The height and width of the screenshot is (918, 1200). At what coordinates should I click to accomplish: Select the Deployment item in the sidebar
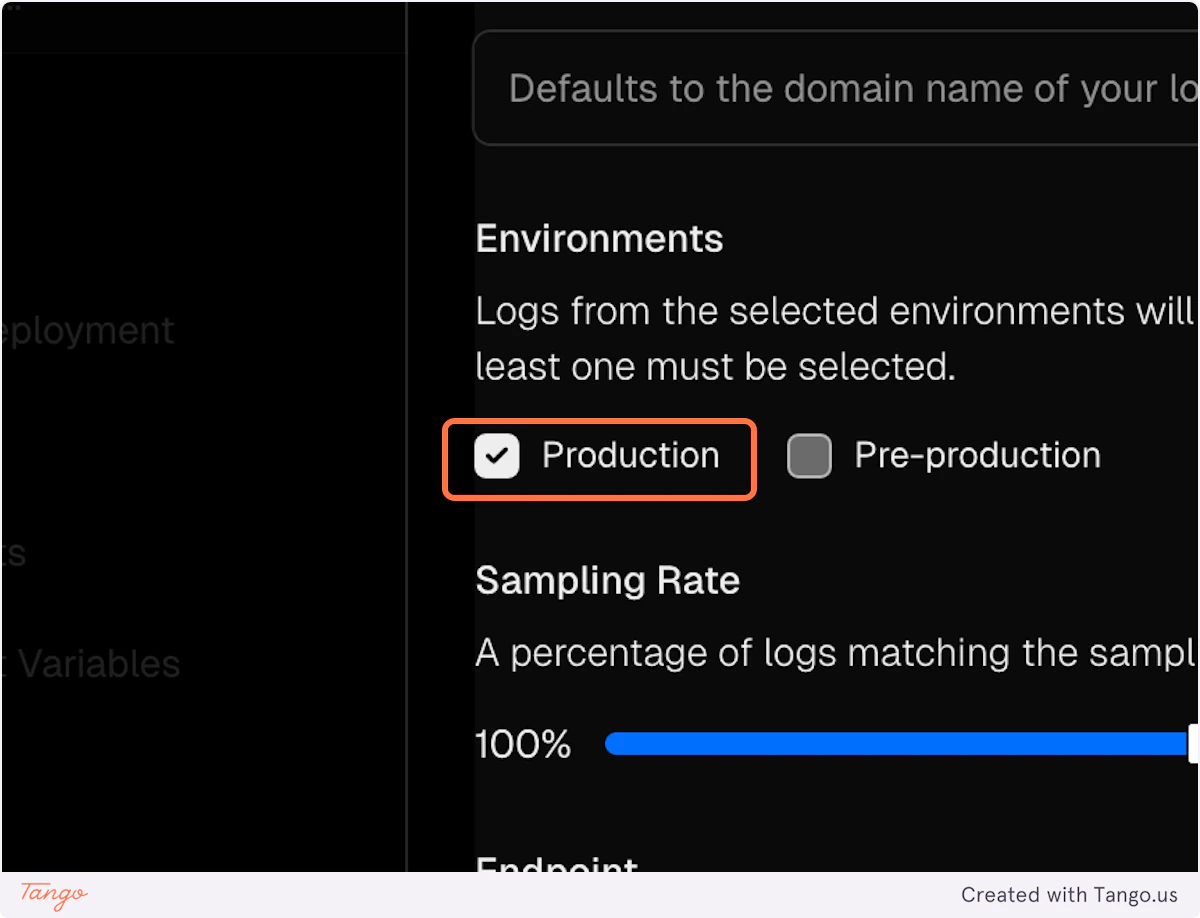(87, 330)
